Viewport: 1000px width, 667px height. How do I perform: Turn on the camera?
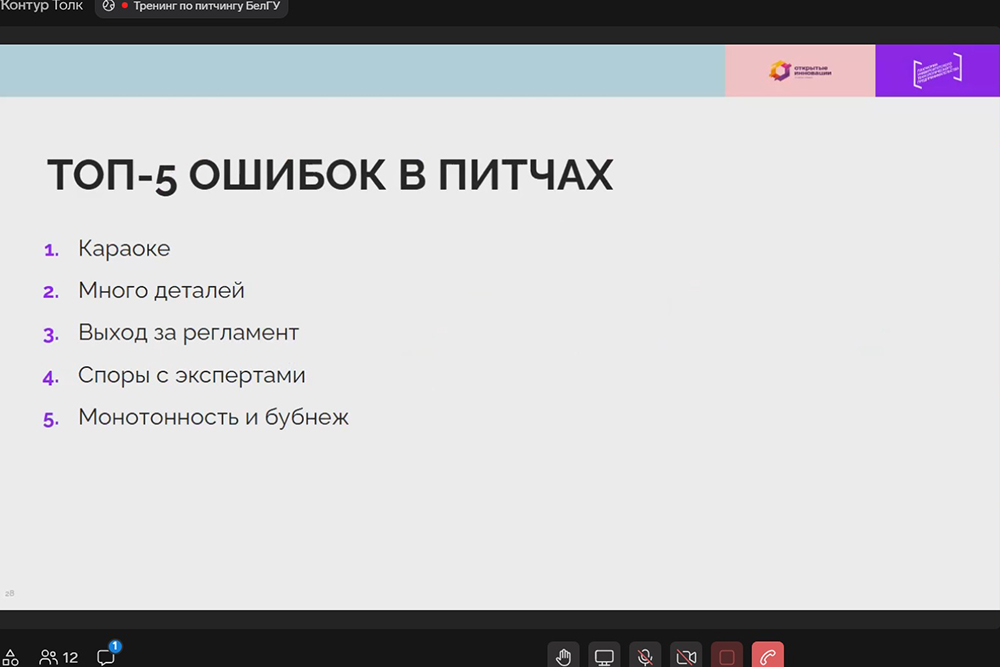[686, 657]
